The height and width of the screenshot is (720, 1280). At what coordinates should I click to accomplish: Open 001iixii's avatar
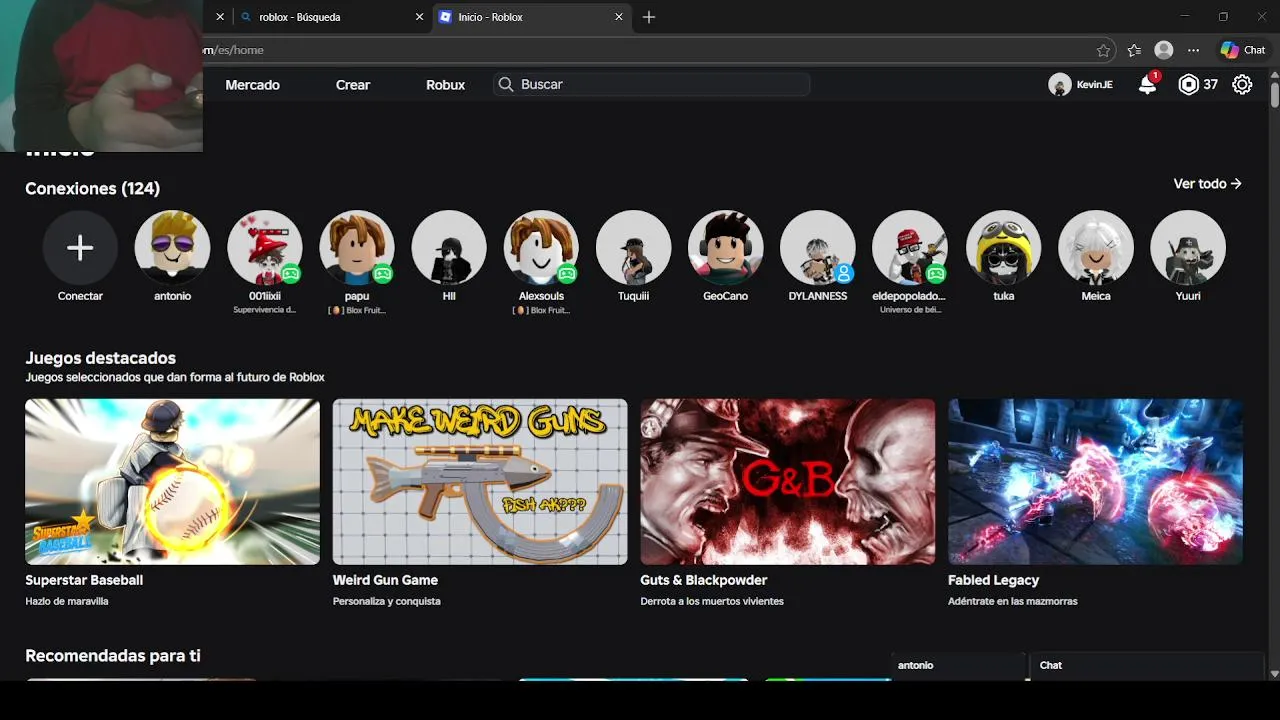265,248
